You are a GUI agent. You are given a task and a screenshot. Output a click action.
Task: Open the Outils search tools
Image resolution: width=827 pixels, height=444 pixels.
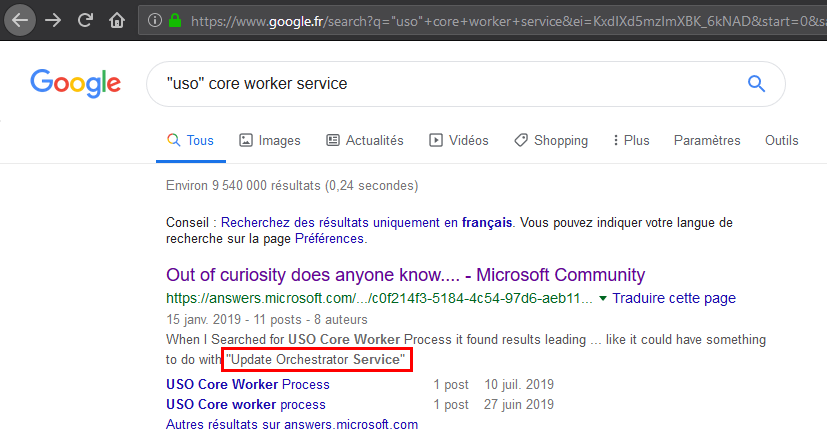[781, 141]
